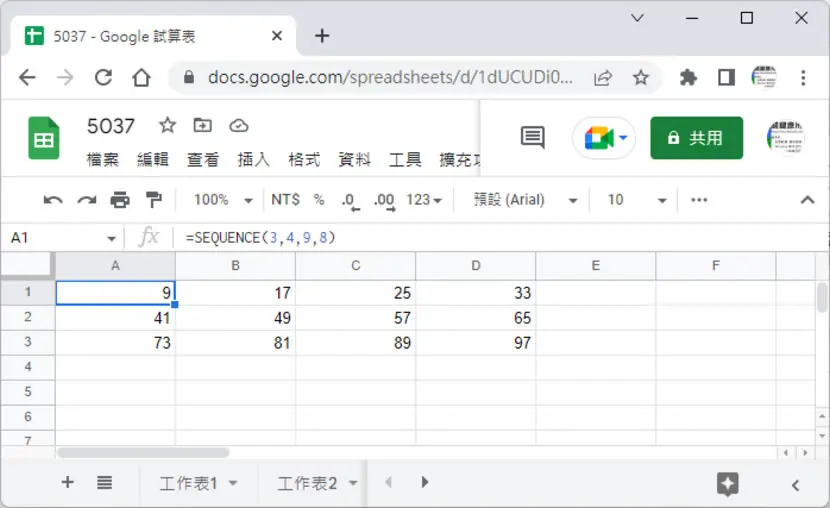830x508 pixels.
Task: Open the 100% zoom dropdown
Action: (223, 200)
